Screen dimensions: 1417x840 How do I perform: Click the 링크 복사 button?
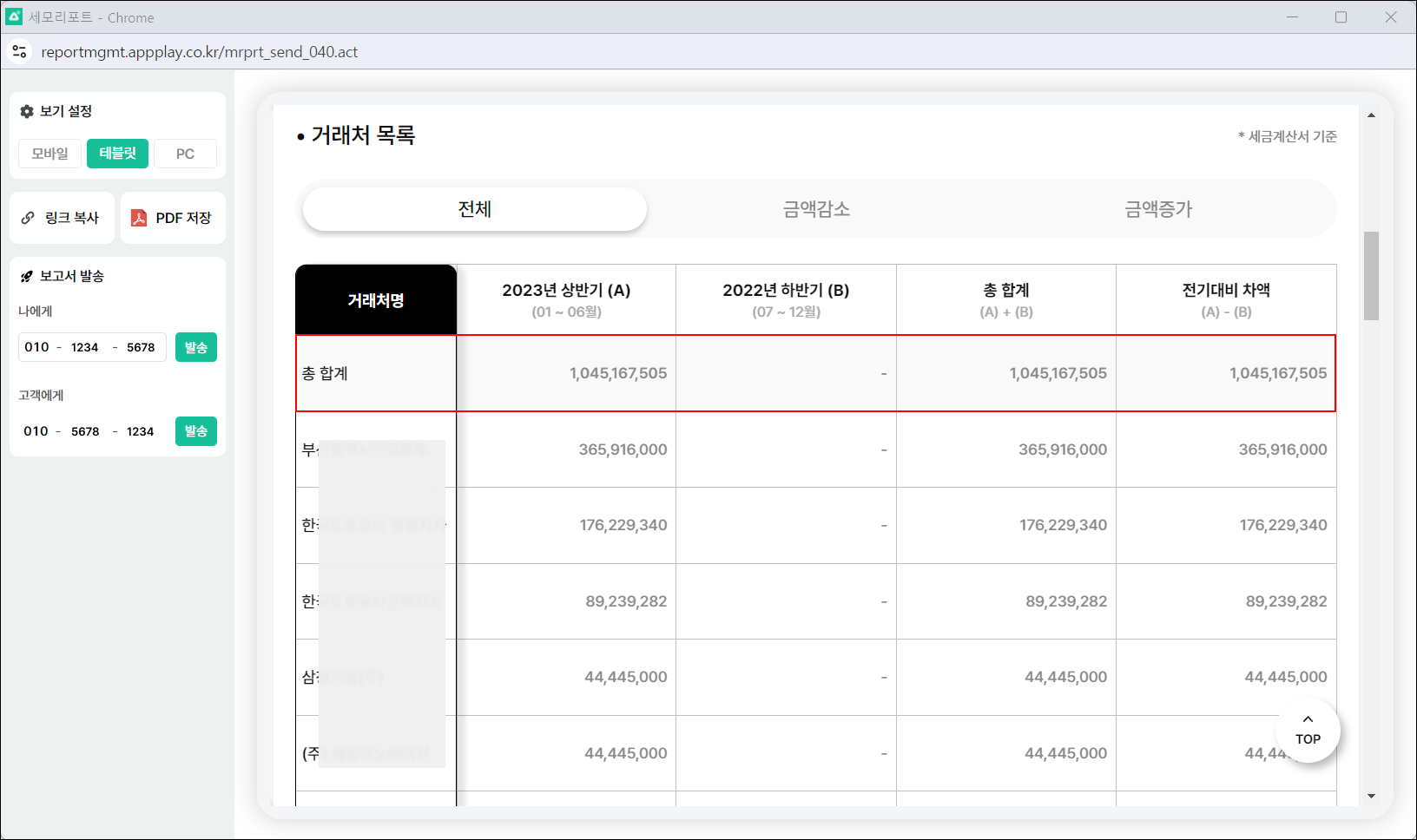click(x=63, y=218)
